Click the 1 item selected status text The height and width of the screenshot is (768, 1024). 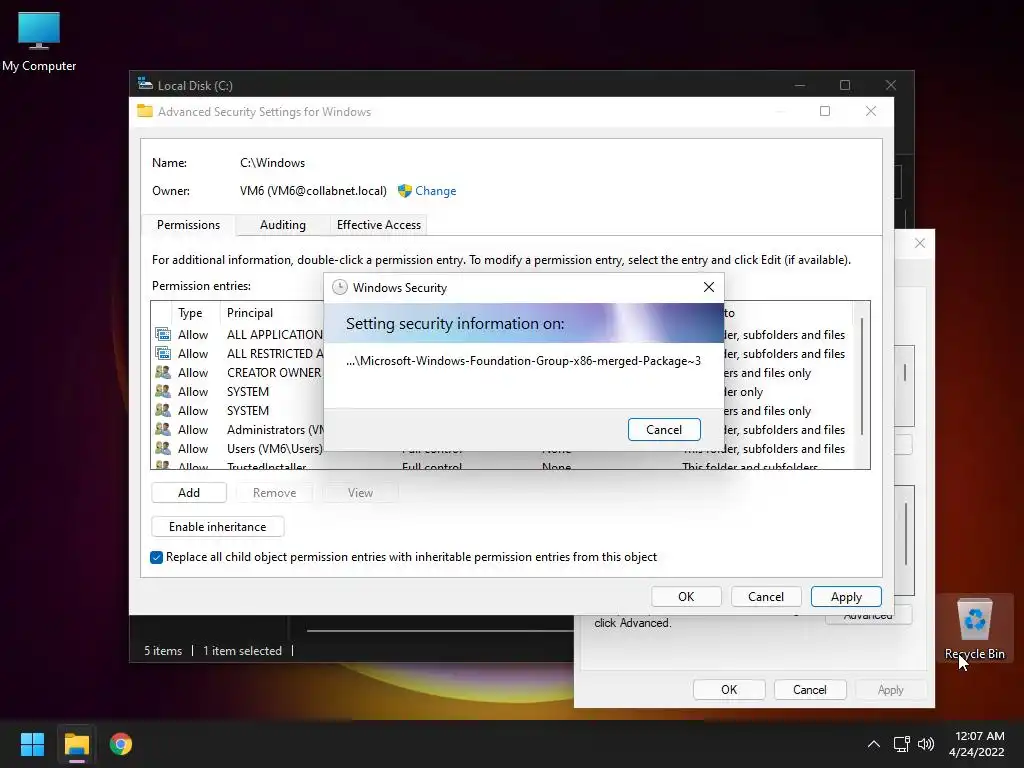[242, 650]
